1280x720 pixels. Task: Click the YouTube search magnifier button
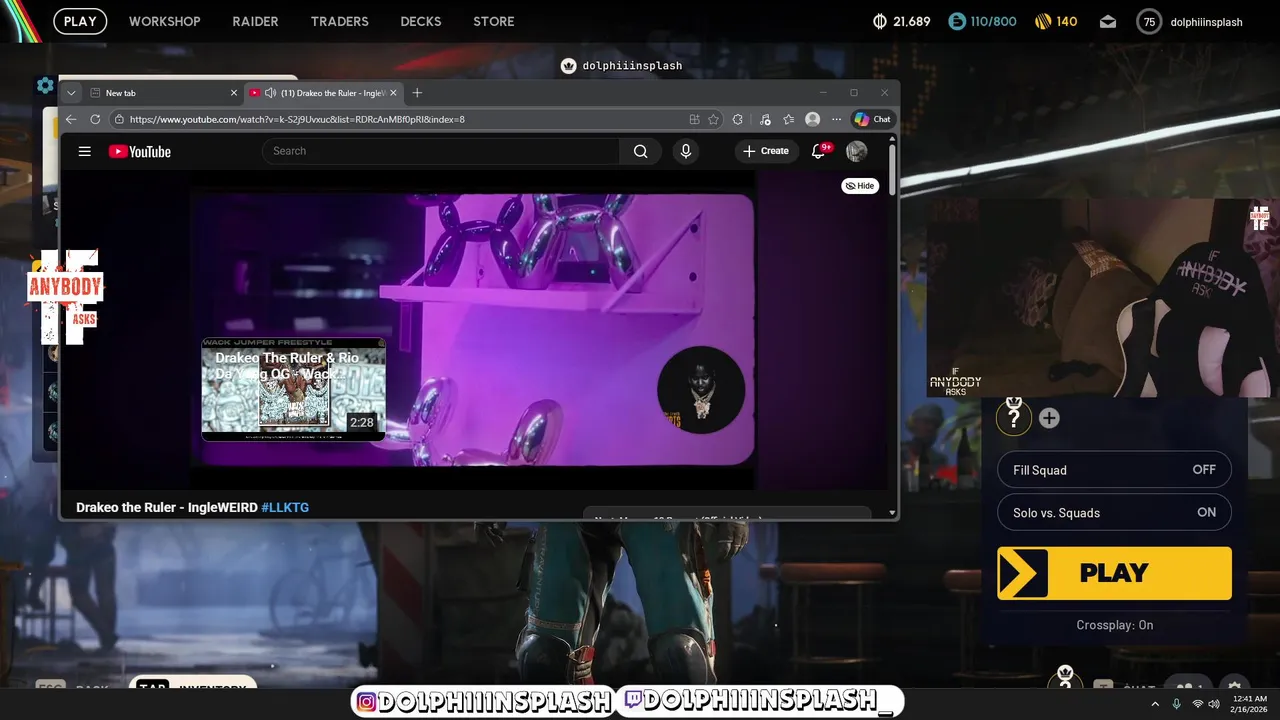tap(640, 151)
